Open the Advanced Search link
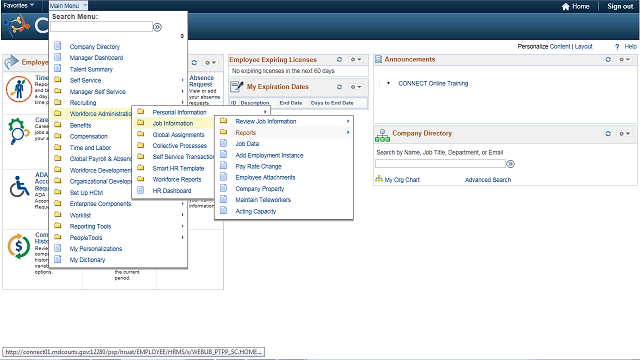The width and height of the screenshot is (640, 360). tap(488, 180)
